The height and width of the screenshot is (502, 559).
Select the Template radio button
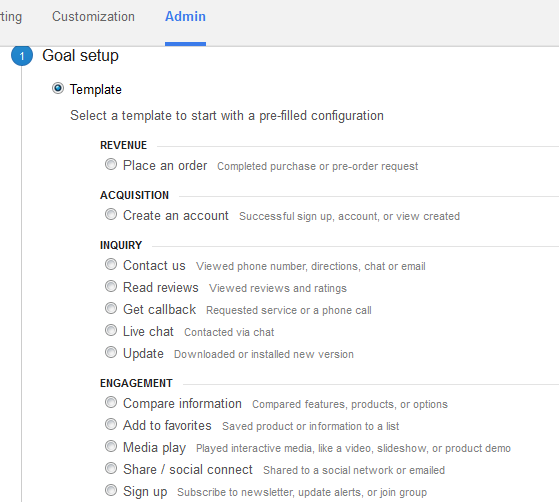58,88
